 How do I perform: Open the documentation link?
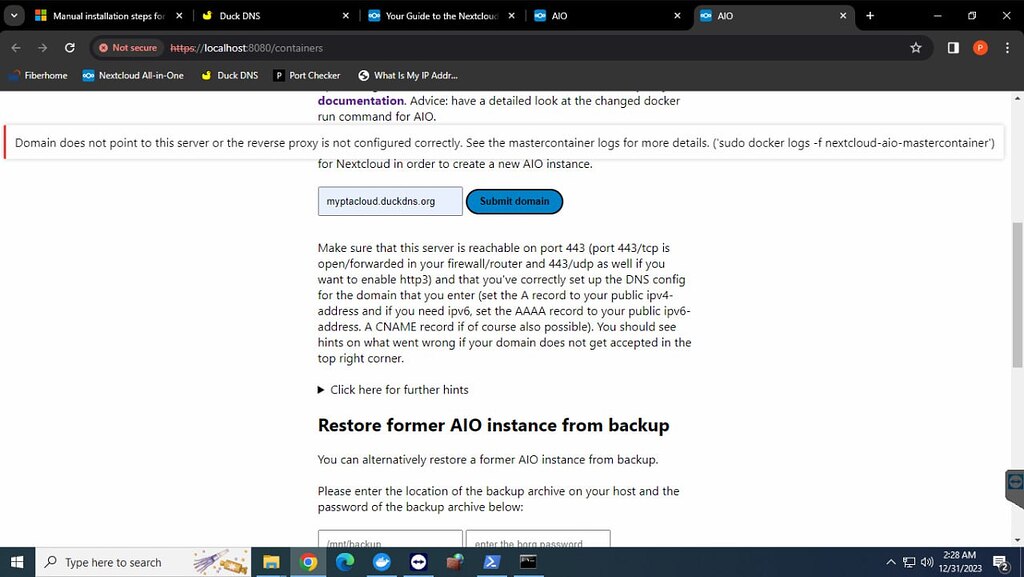tap(360, 101)
